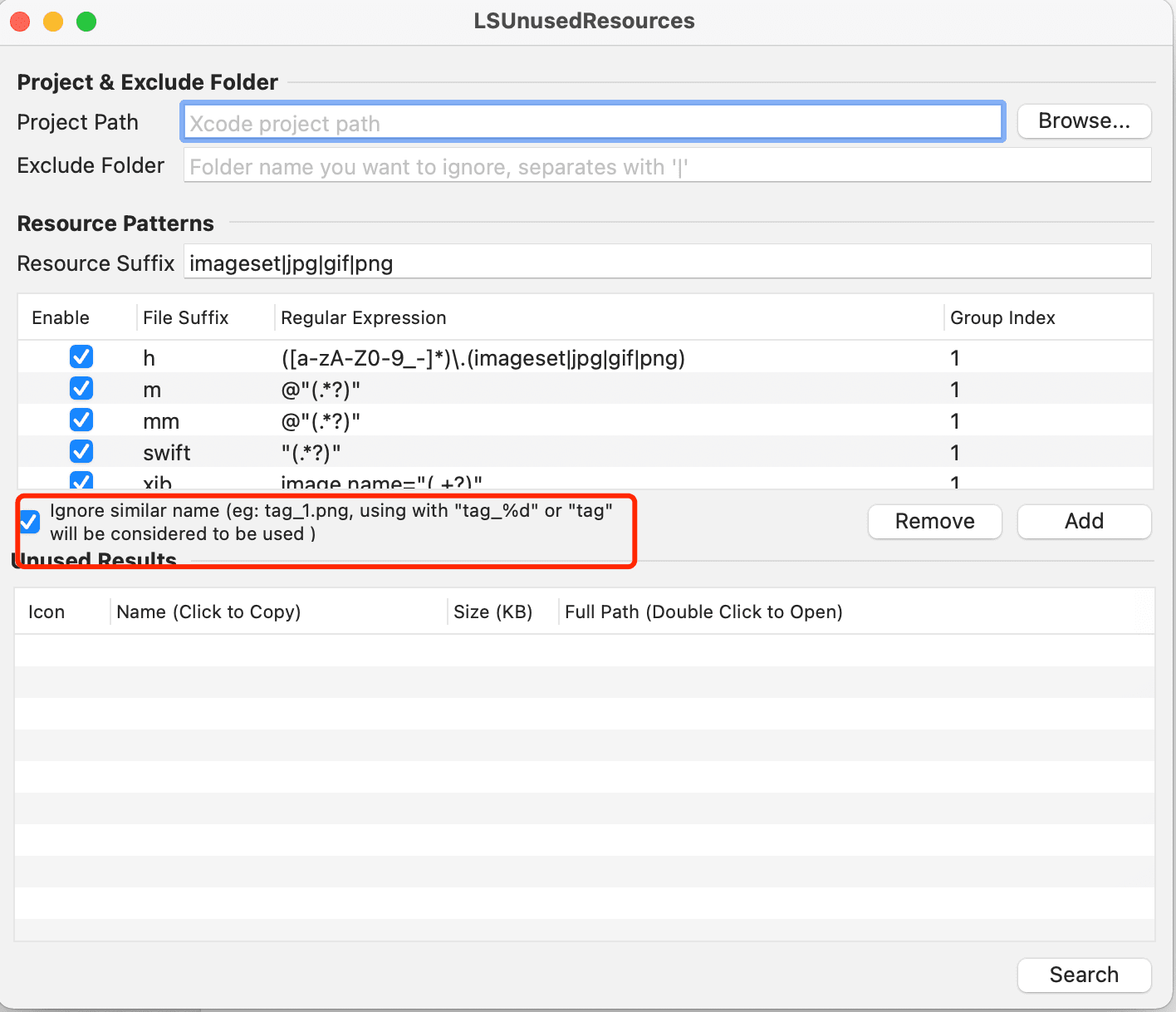This screenshot has width=1176, height=1012.
Task: Toggle the checkbox for the mm suffix
Action: (81, 420)
